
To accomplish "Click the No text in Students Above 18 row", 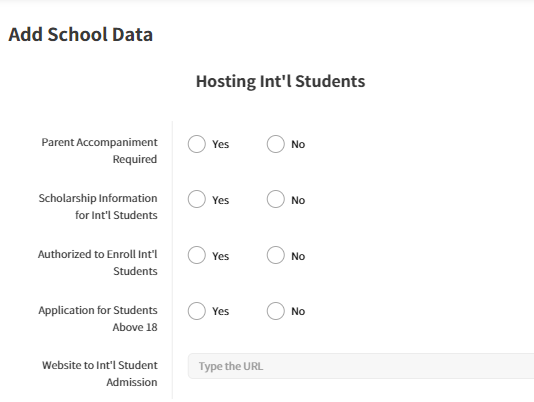I will 298,311.
